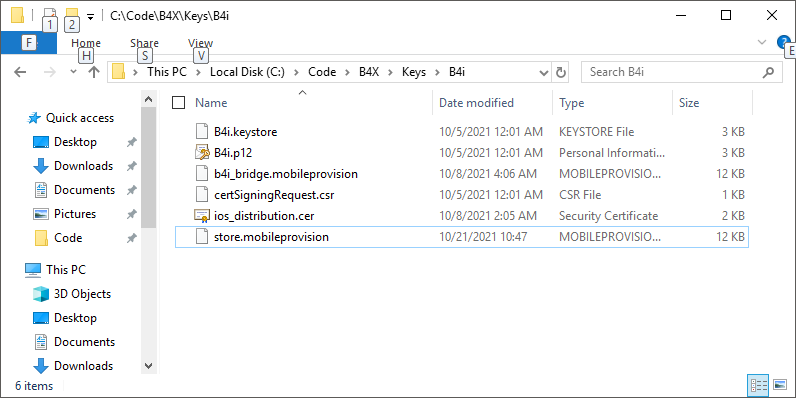Select the B4i.keystore file name

tap(245, 132)
